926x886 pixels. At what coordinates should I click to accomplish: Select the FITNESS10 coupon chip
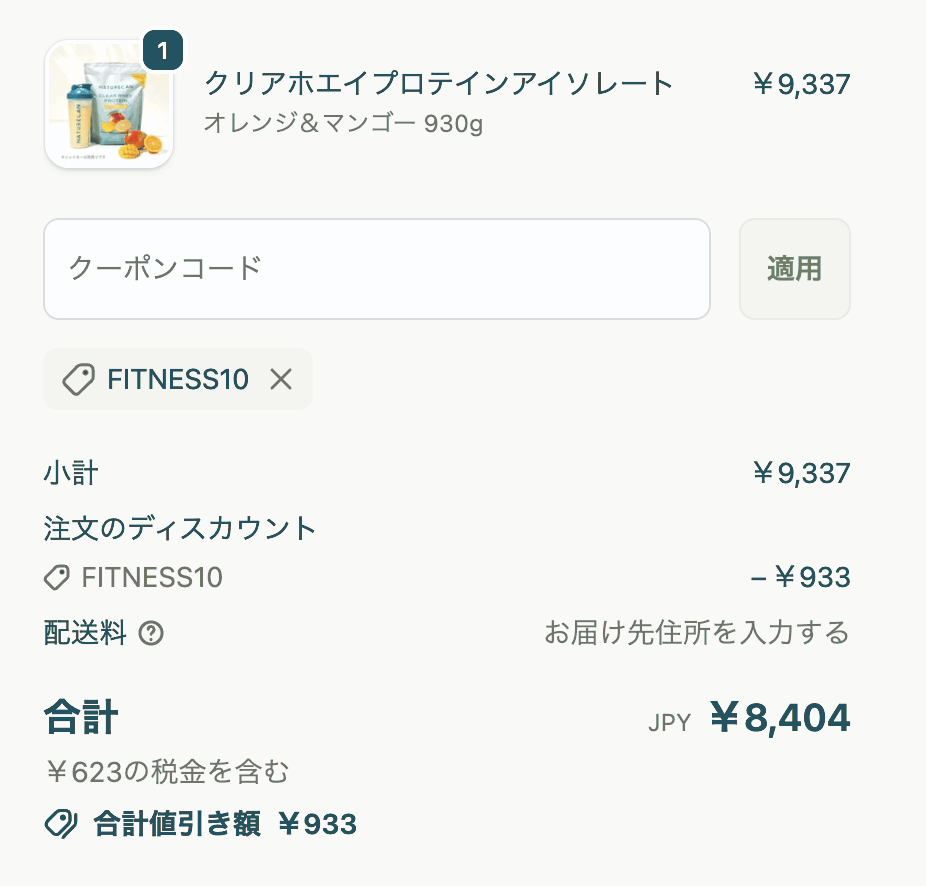[177, 379]
